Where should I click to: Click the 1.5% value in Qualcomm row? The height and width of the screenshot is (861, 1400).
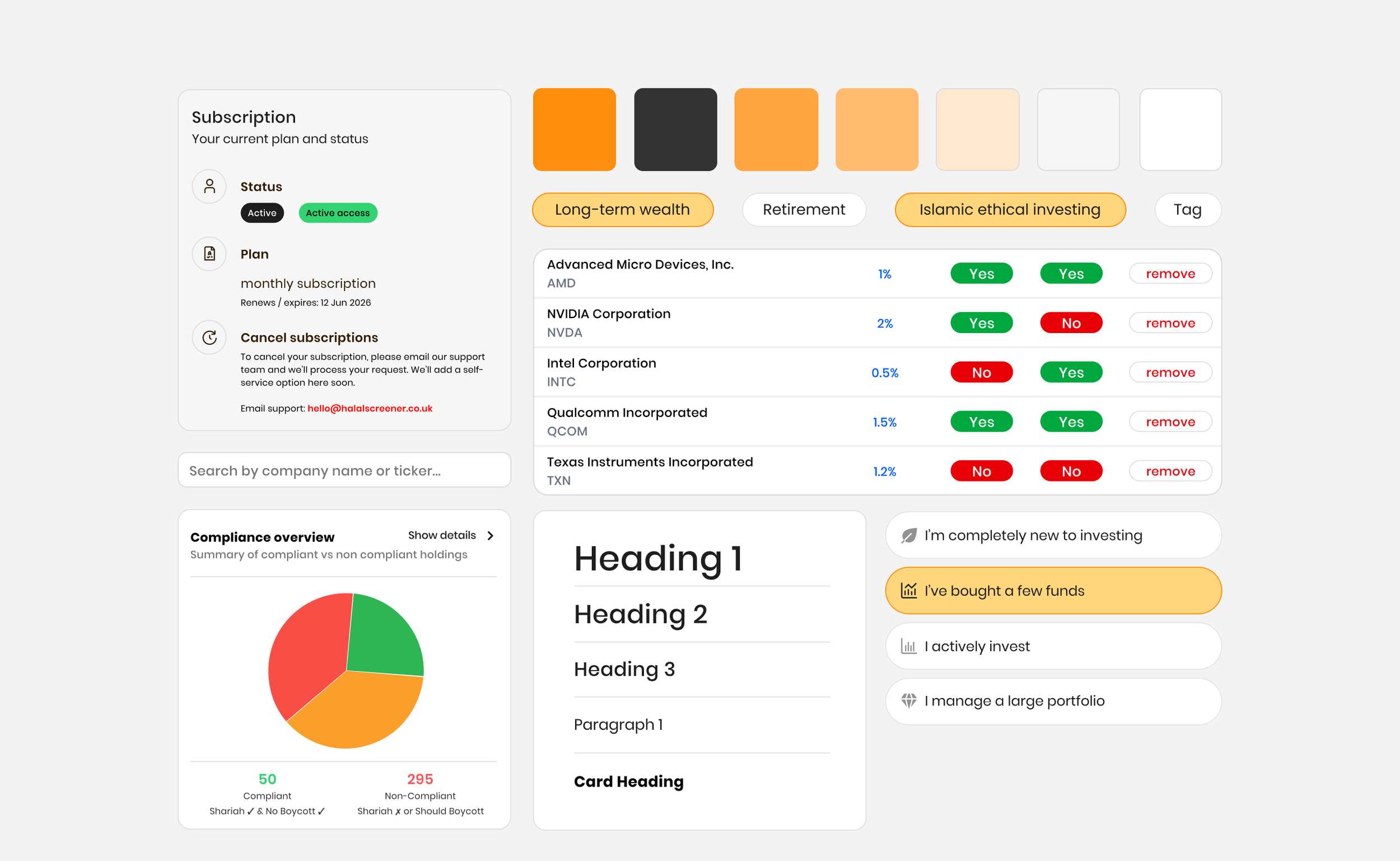point(885,422)
